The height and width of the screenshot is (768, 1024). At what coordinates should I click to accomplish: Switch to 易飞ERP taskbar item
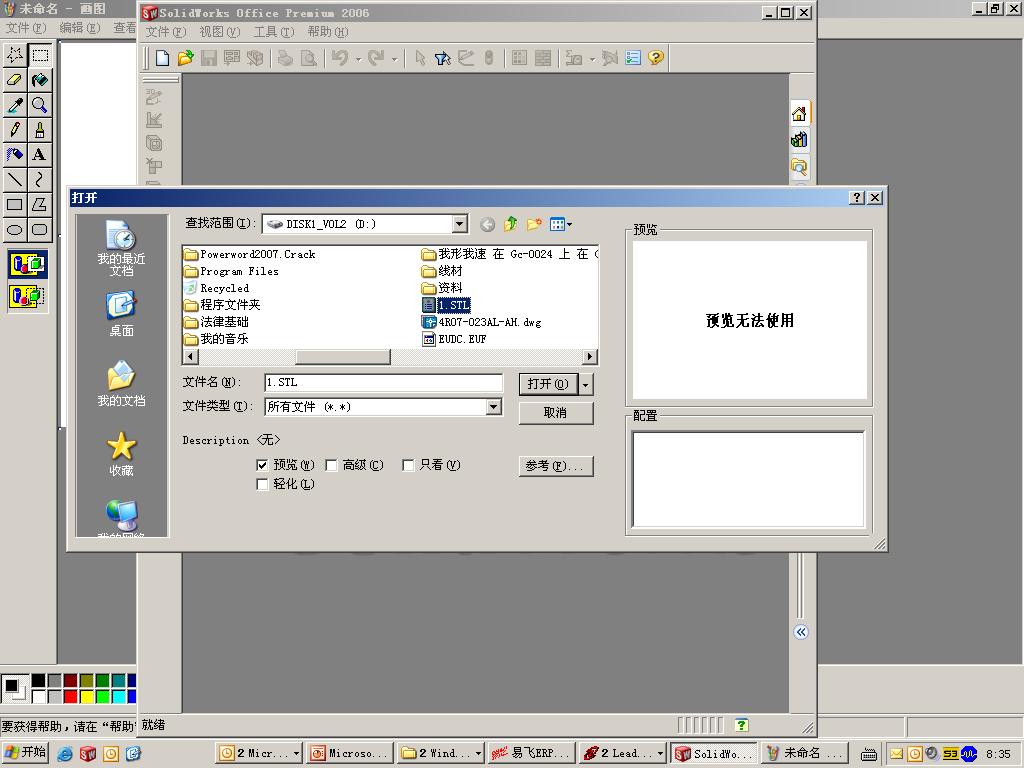[x=532, y=753]
